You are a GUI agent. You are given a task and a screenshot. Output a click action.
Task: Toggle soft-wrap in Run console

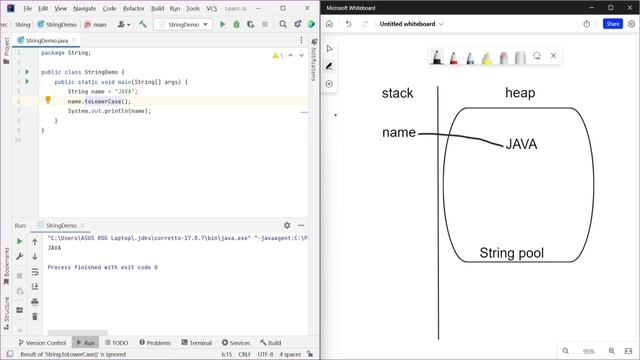pos(35,272)
